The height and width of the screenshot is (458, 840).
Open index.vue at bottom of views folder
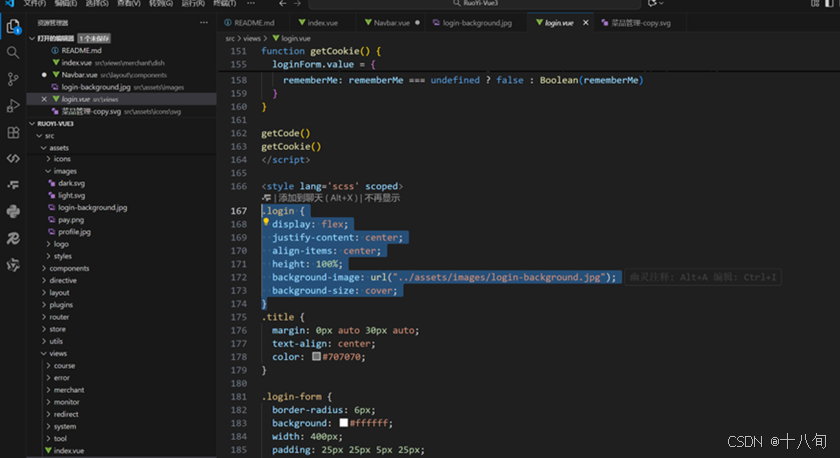point(69,451)
